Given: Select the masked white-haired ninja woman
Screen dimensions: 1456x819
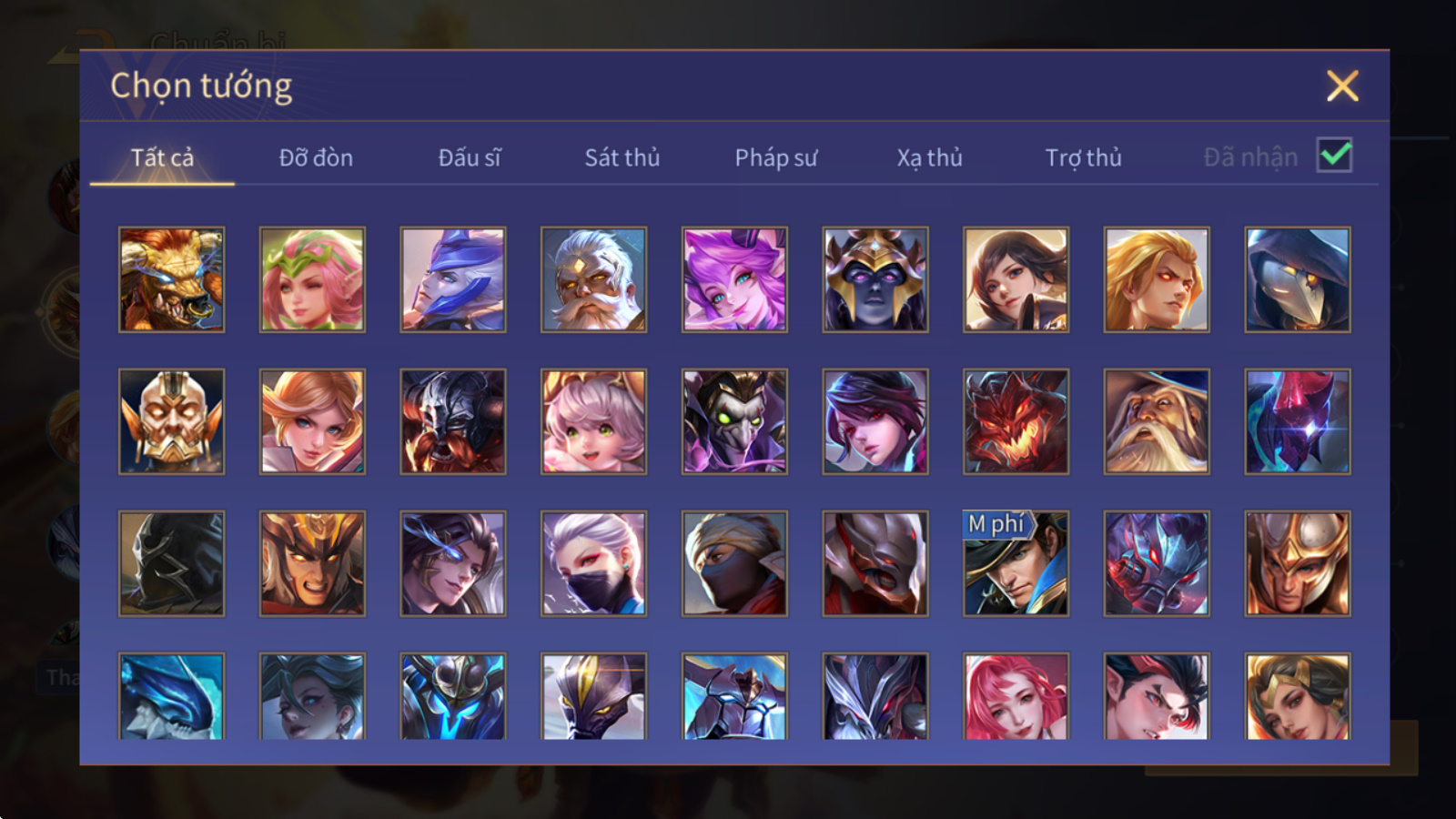Looking at the screenshot, I should click(x=594, y=563).
